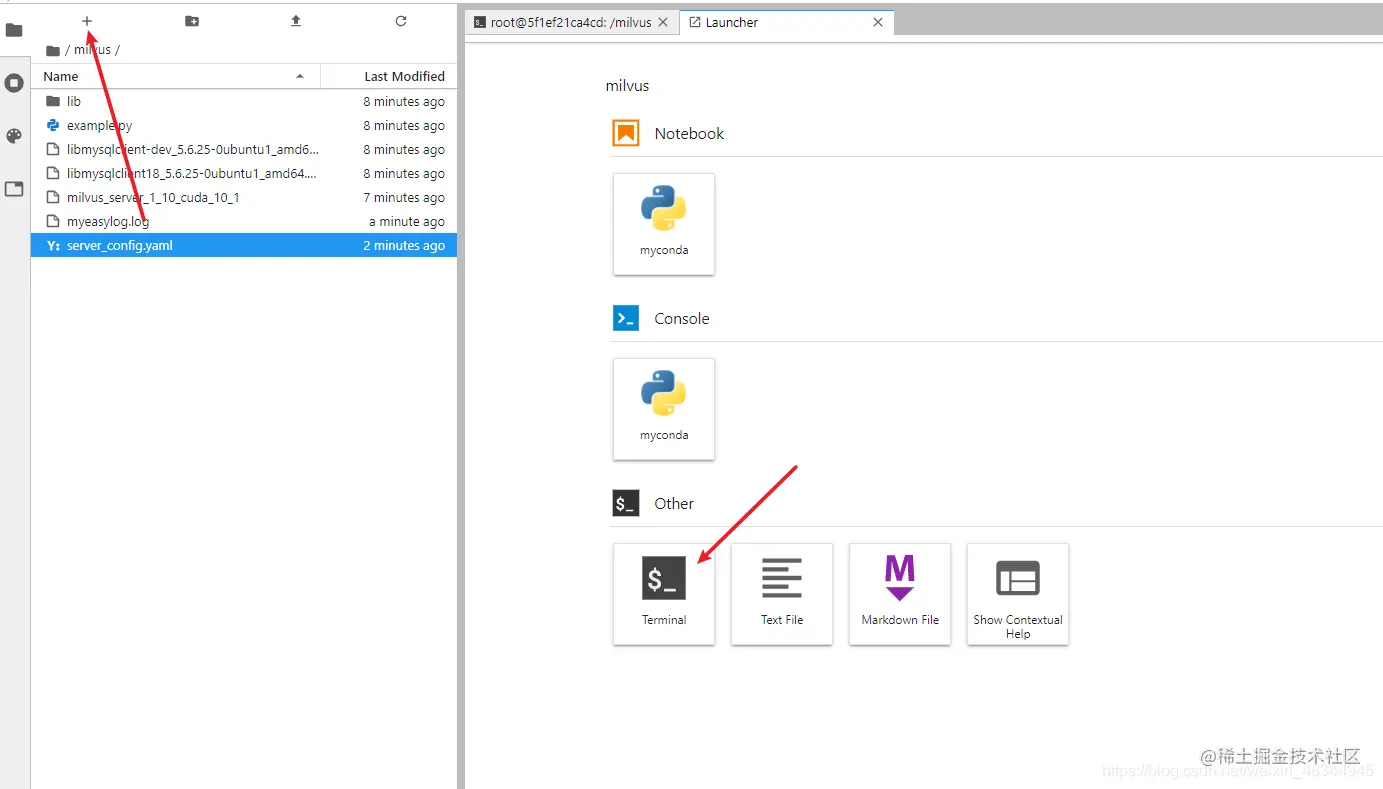Image resolution: width=1383 pixels, height=789 pixels.
Task: Launch a myconda Console
Action: [x=664, y=409]
